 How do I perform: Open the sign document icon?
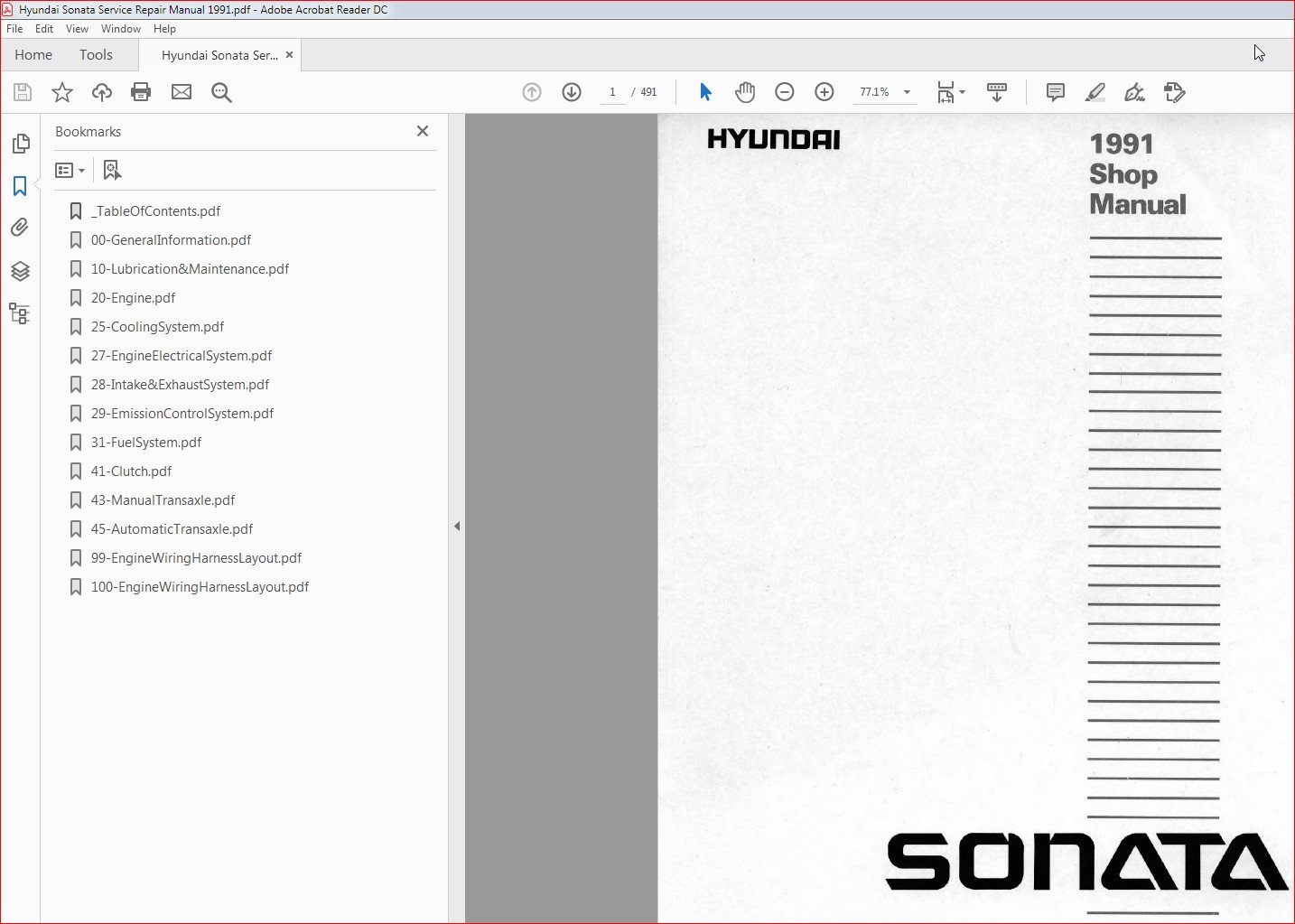click(x=1134, y=92)
